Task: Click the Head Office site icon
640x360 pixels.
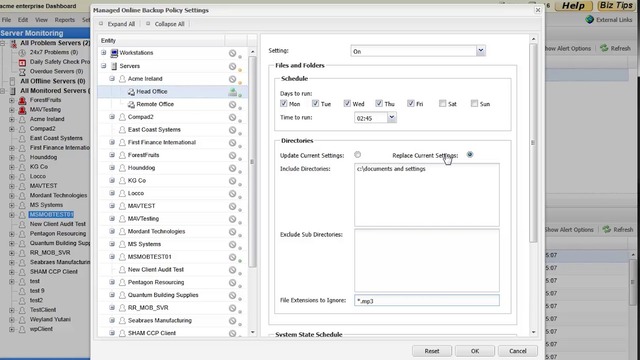Action: [131, 92]
